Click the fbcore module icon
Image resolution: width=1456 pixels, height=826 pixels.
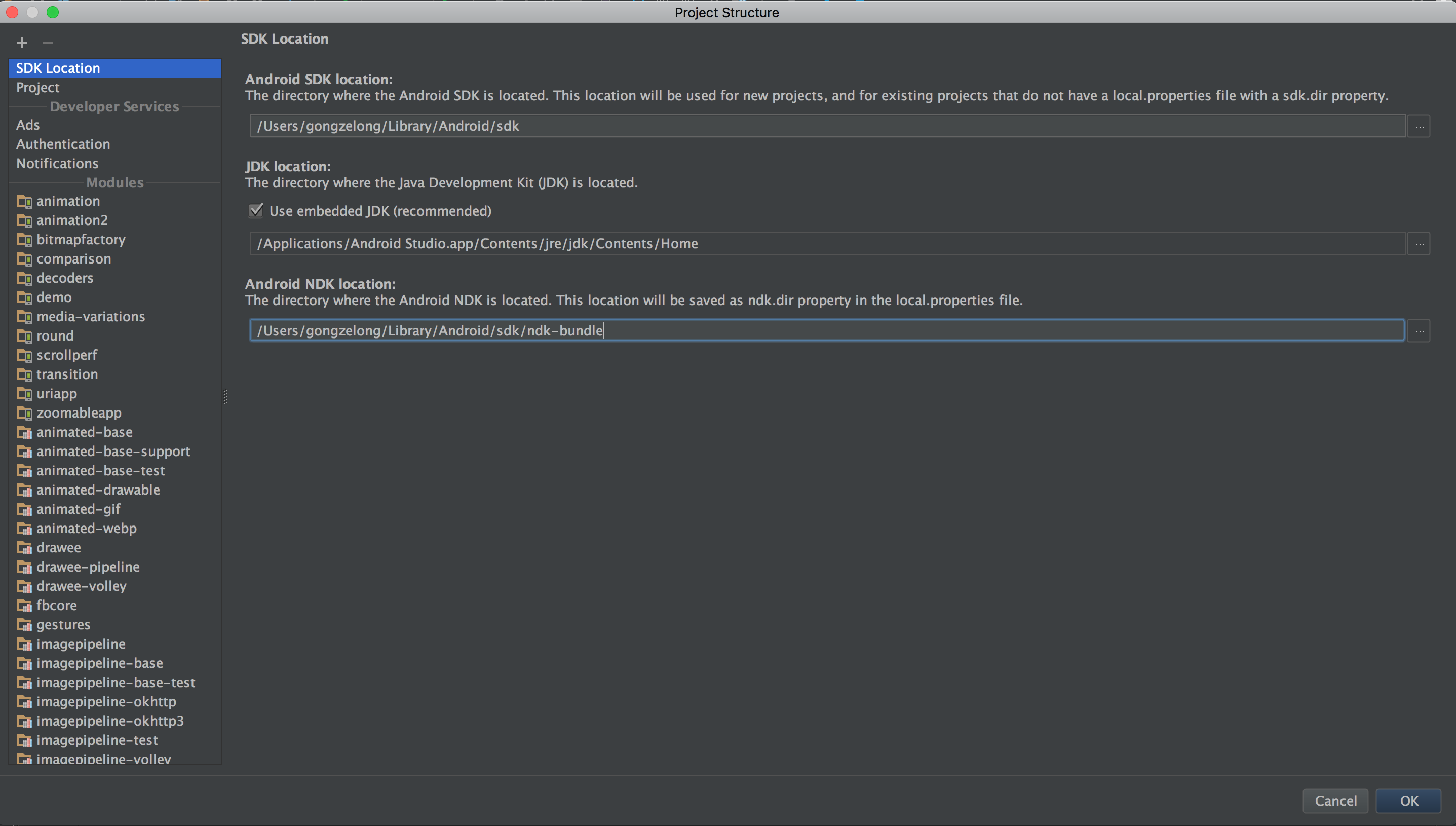24,606
